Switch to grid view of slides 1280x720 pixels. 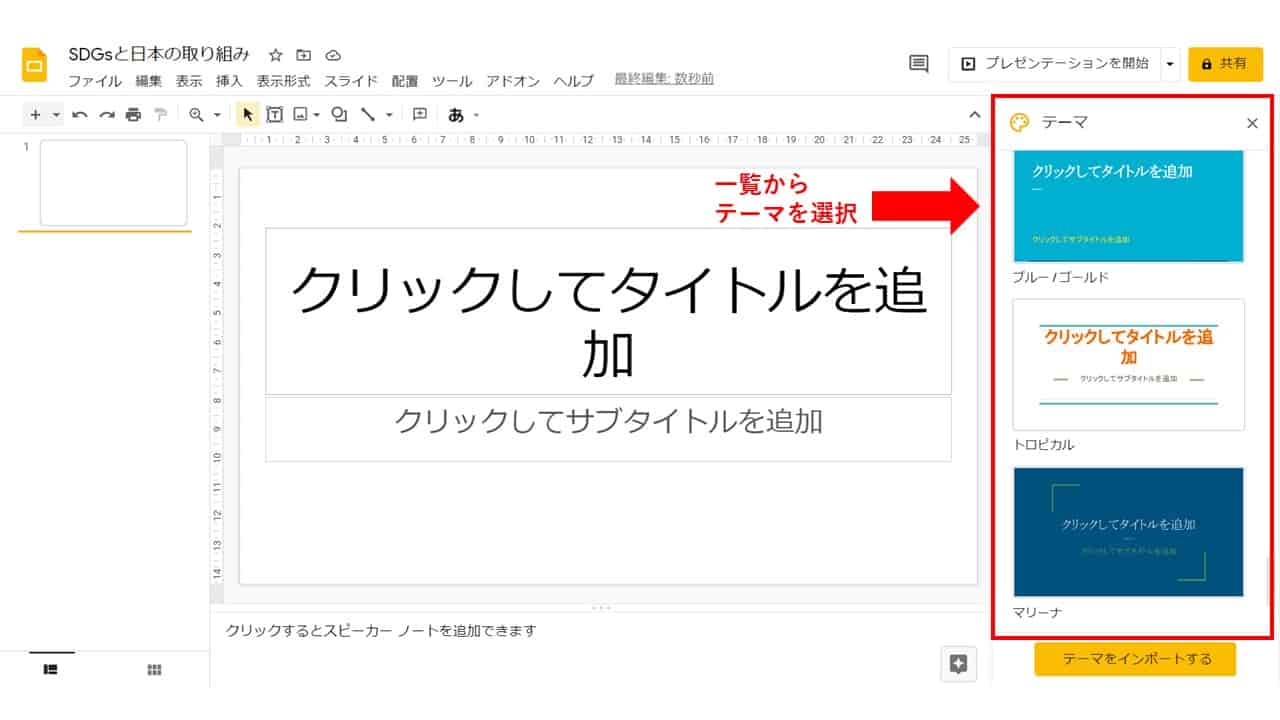(x=154, y=670)
